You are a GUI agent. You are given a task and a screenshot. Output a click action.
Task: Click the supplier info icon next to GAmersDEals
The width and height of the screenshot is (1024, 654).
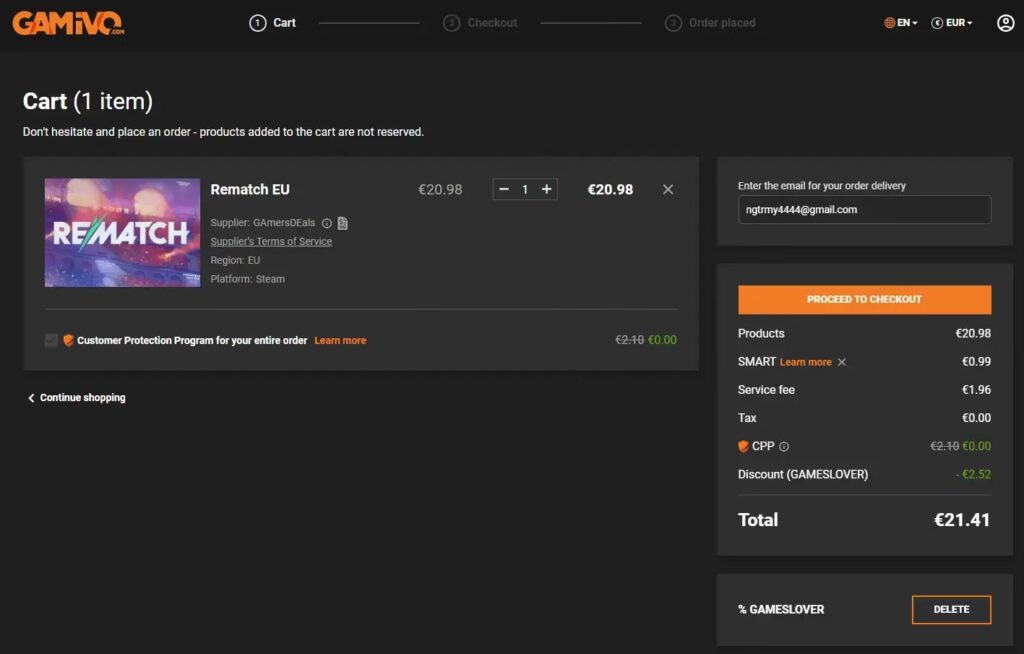[327, 223]
